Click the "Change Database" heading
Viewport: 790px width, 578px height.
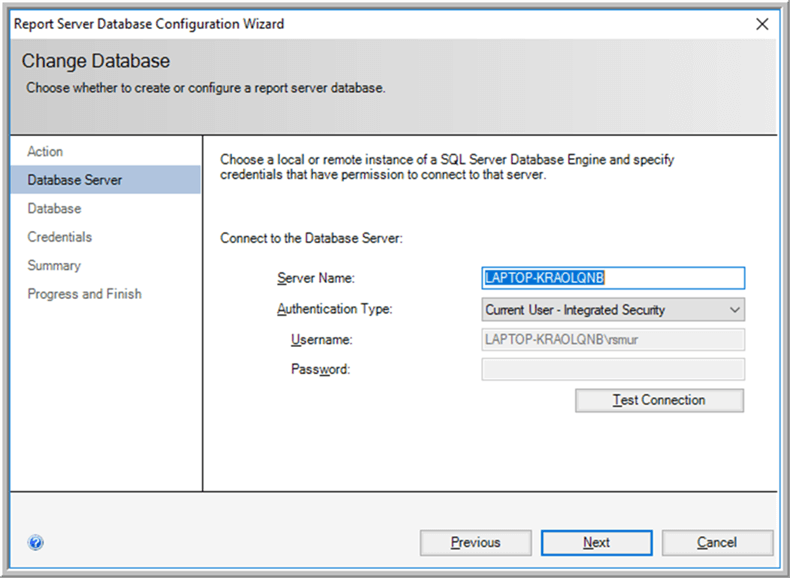(96, 61)
